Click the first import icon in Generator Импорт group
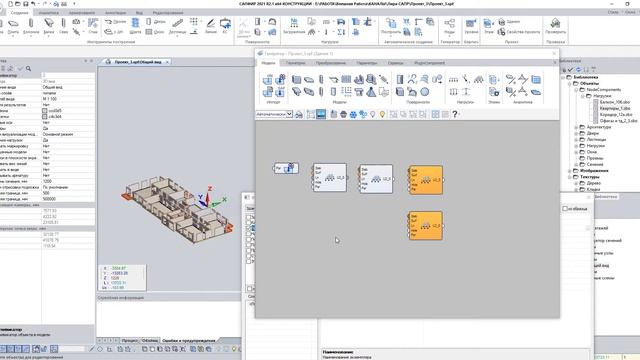Image resolution: width=640 pixels, height=360 pixels. coord(267,79)
